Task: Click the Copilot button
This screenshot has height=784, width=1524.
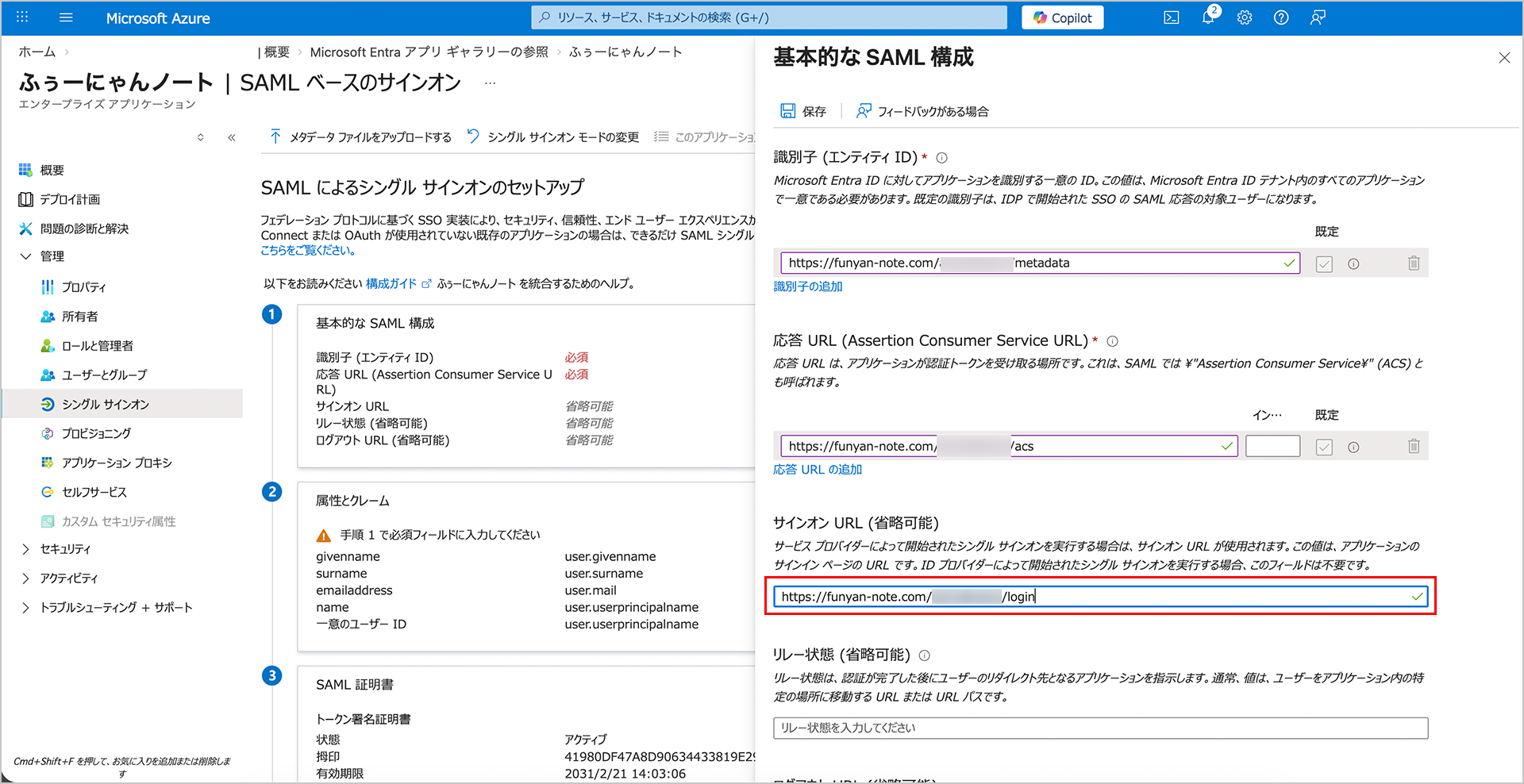Action: [1062, 17]
